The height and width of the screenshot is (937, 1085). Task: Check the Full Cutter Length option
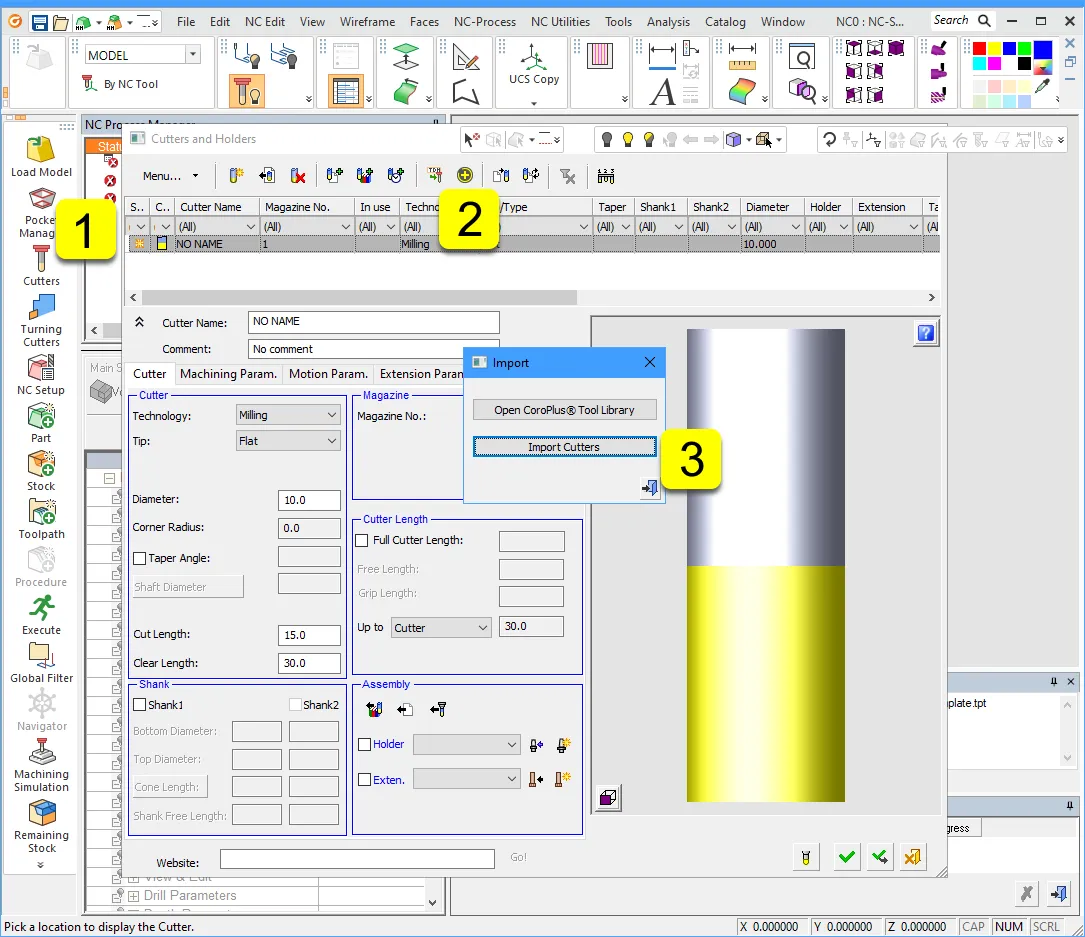click(363, 541)
